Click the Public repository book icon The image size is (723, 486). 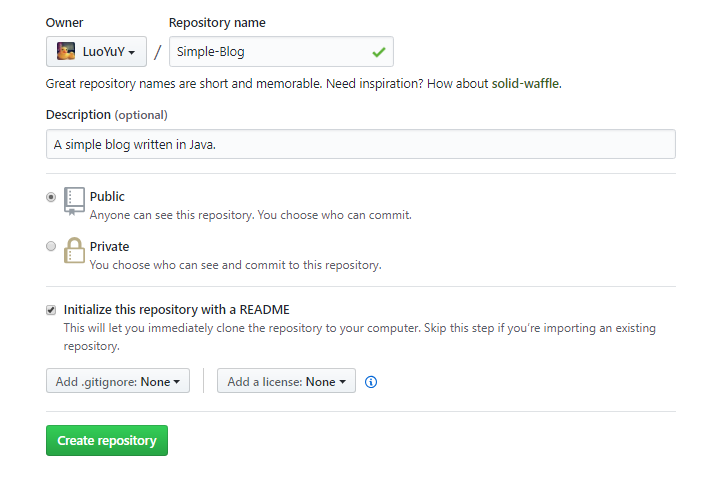pyautogui.click(x=74, y=201)
